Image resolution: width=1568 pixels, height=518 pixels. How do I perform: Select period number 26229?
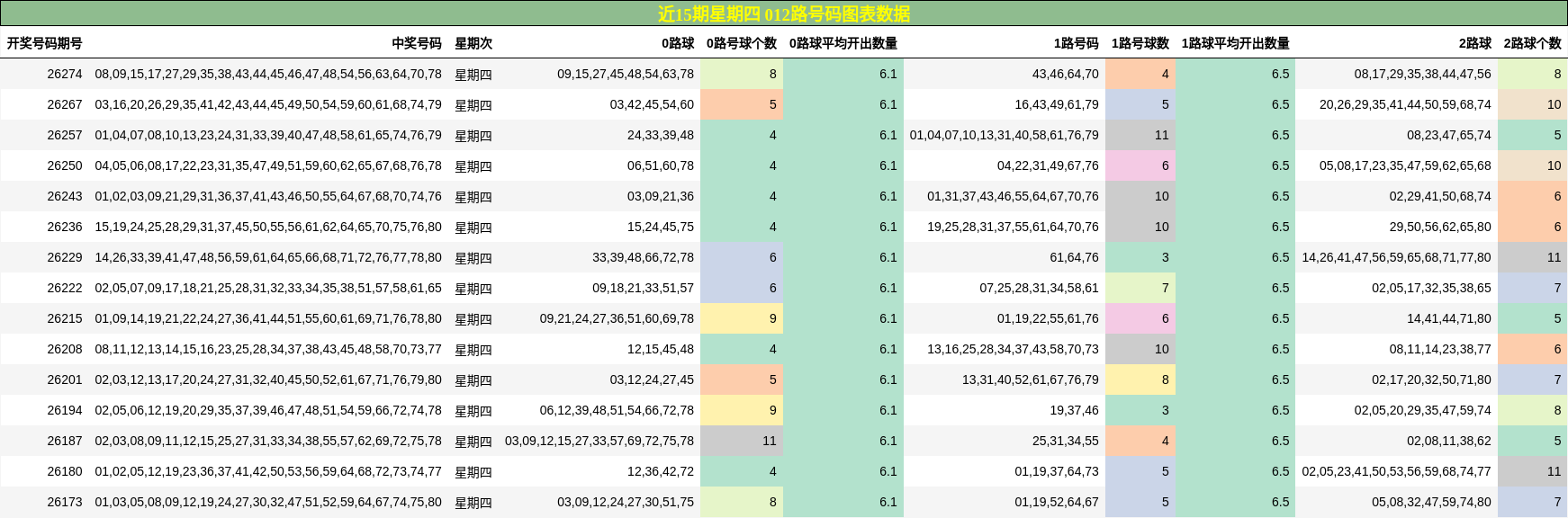coord(65,257)
